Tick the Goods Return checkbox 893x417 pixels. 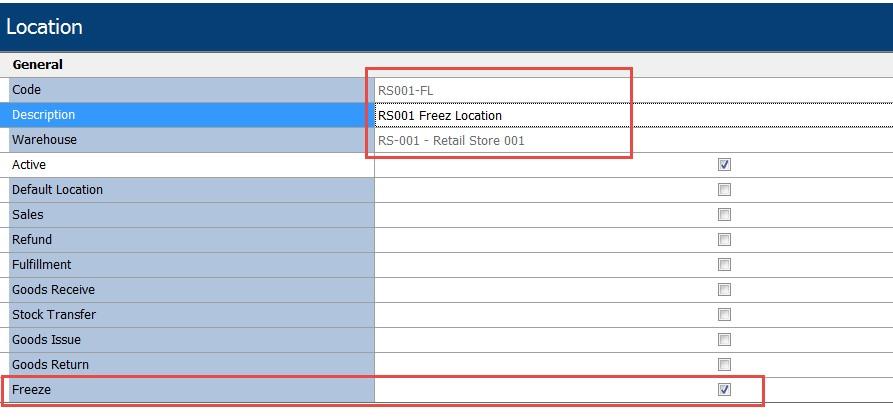tap(724, 365)
